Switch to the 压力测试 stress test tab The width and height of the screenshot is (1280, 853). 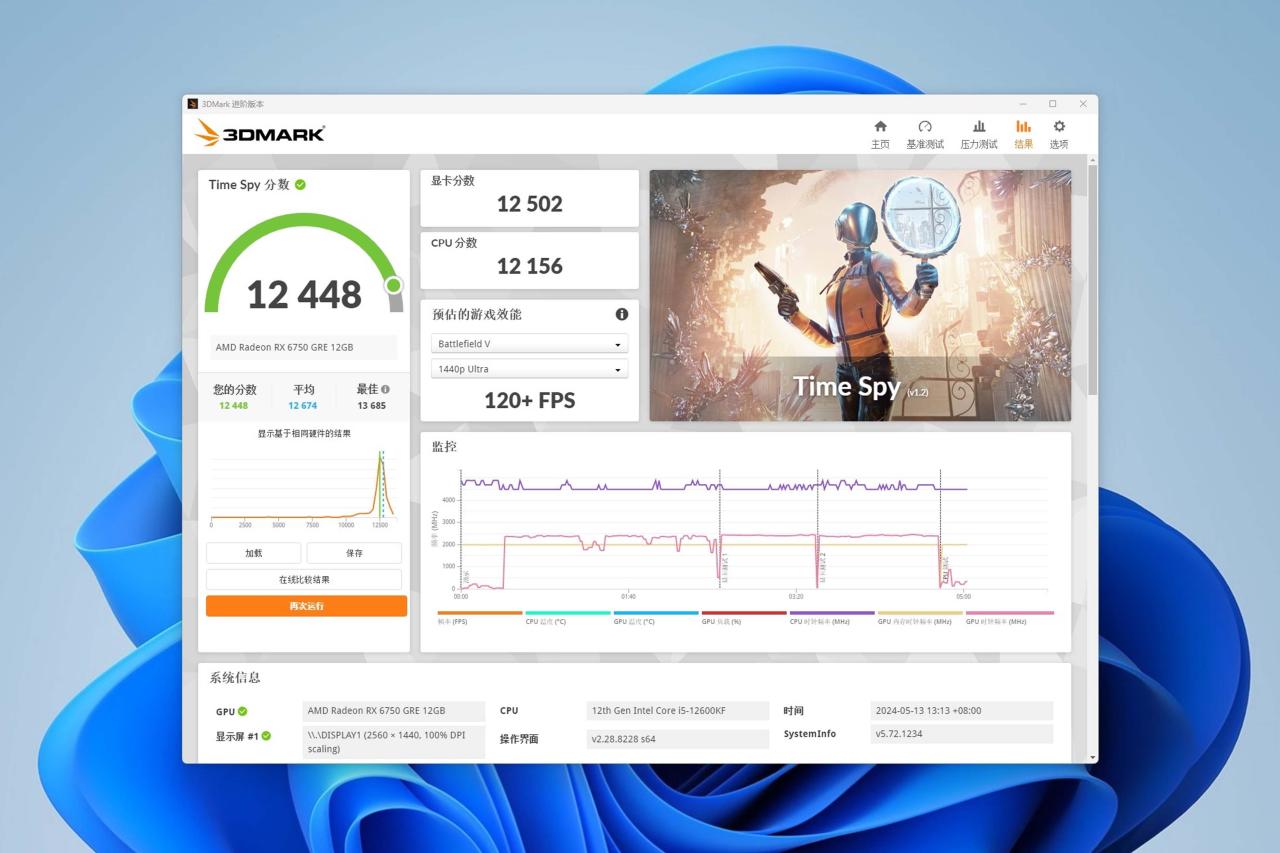click(979, 135)
